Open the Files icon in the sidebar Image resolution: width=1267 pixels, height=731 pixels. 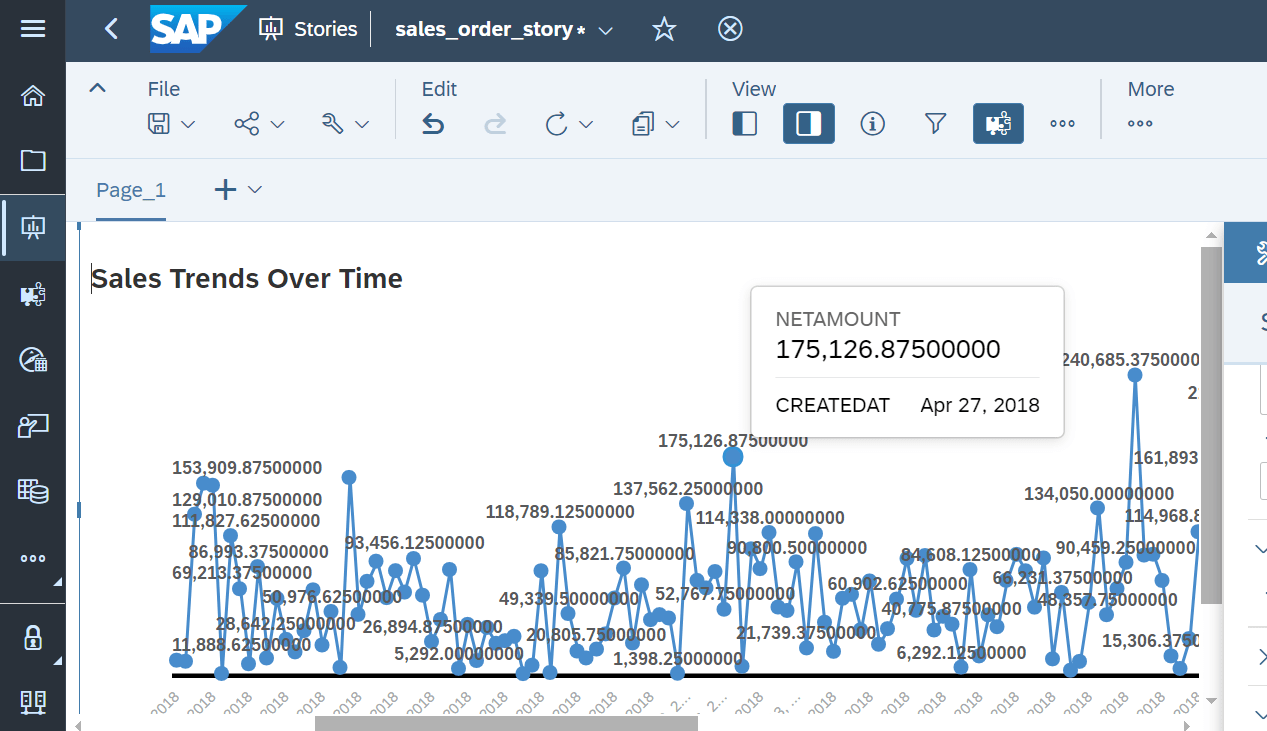32,160
